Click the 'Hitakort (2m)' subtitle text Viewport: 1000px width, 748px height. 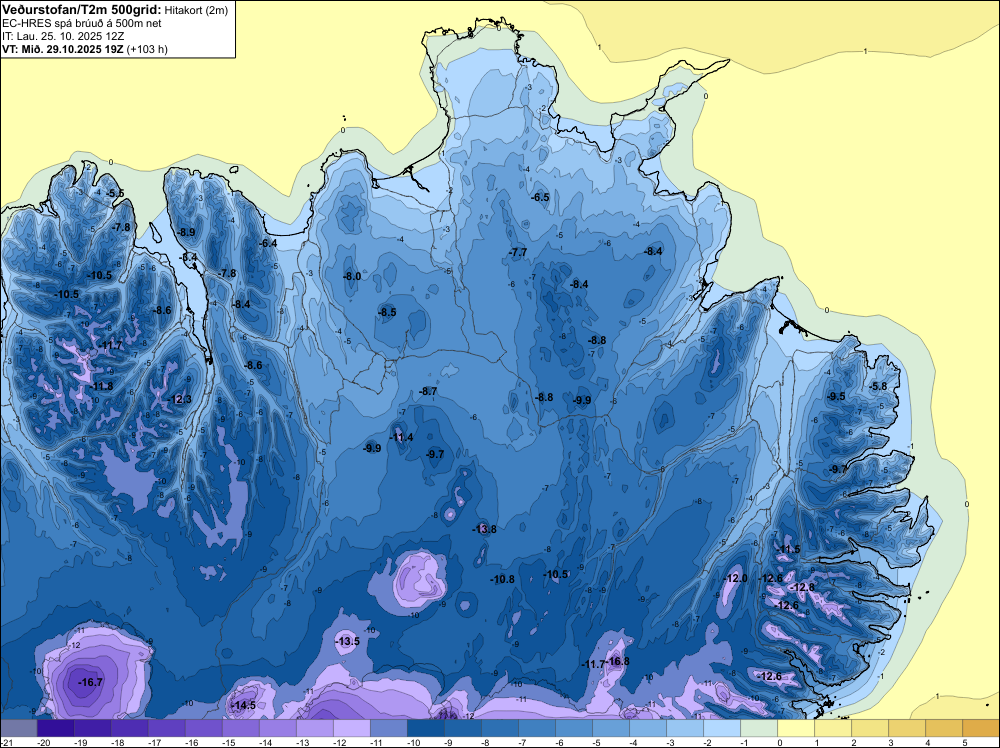click(x=195, y=10)
